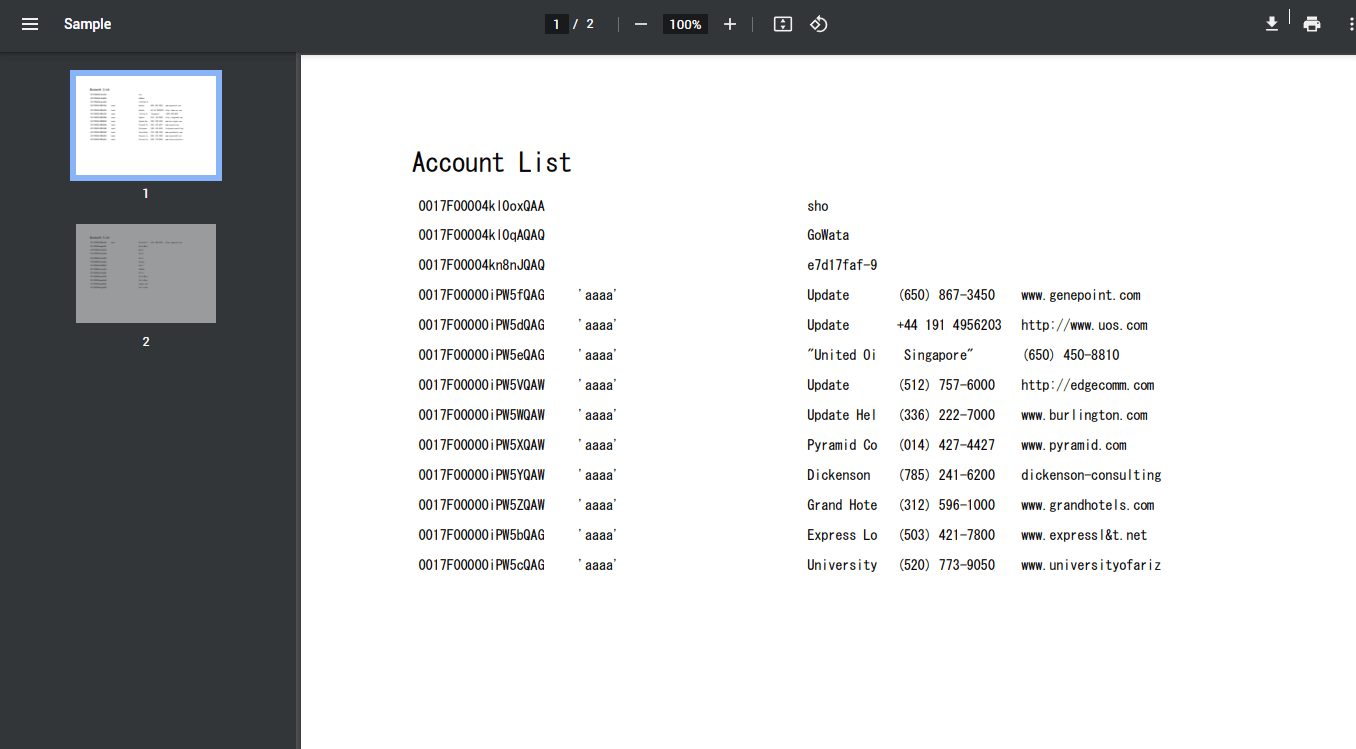Image resolution: width=1356 pixels, height=749 pixels.
Task: Click phone number (785) 241-6200
Action: click(947, 475)
